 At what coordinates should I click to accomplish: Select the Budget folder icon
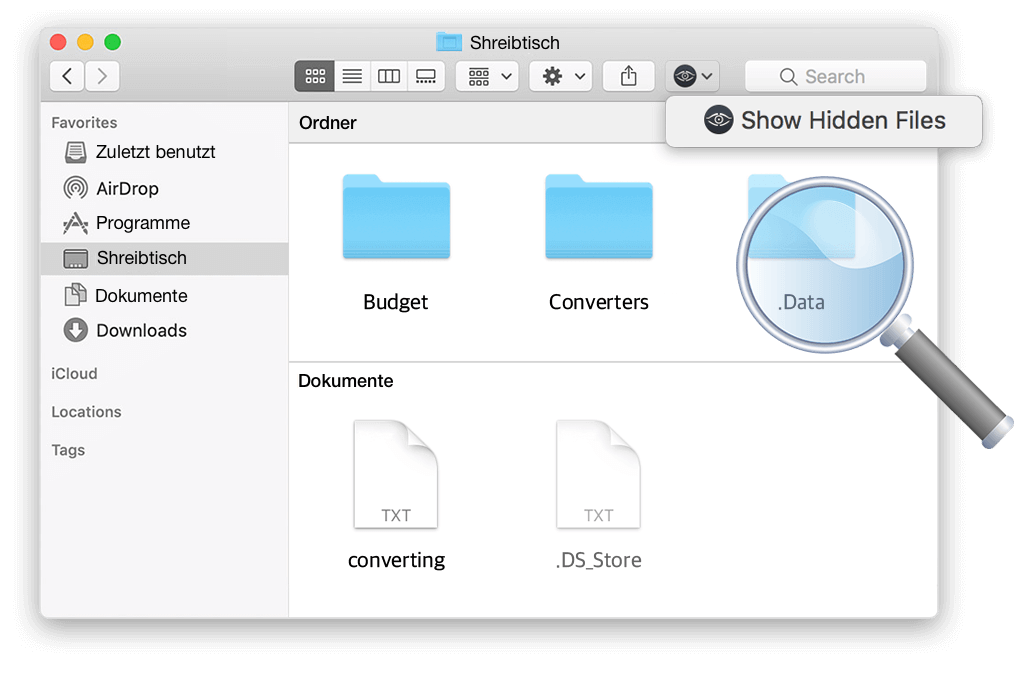coord(396,217)
